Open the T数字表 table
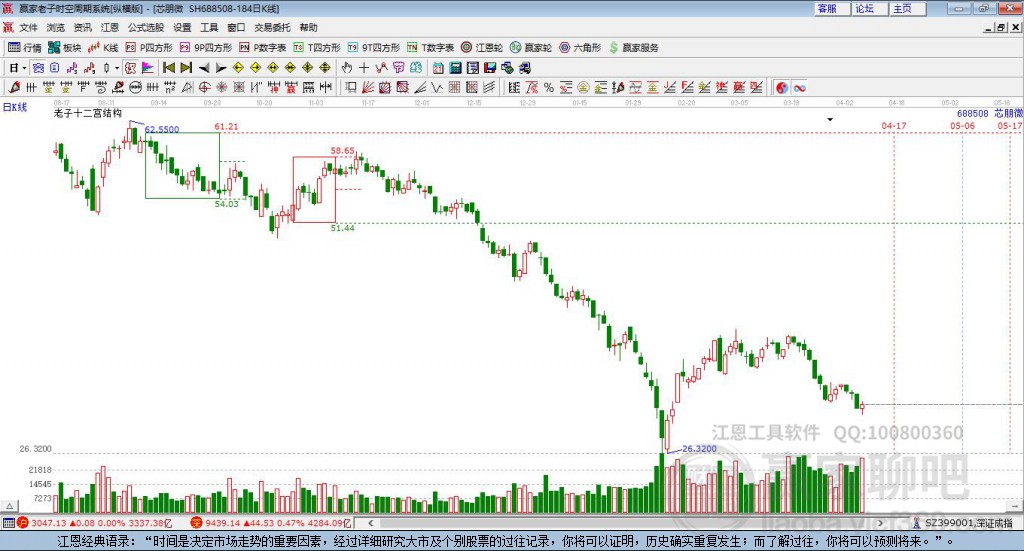 pos(430,48)
